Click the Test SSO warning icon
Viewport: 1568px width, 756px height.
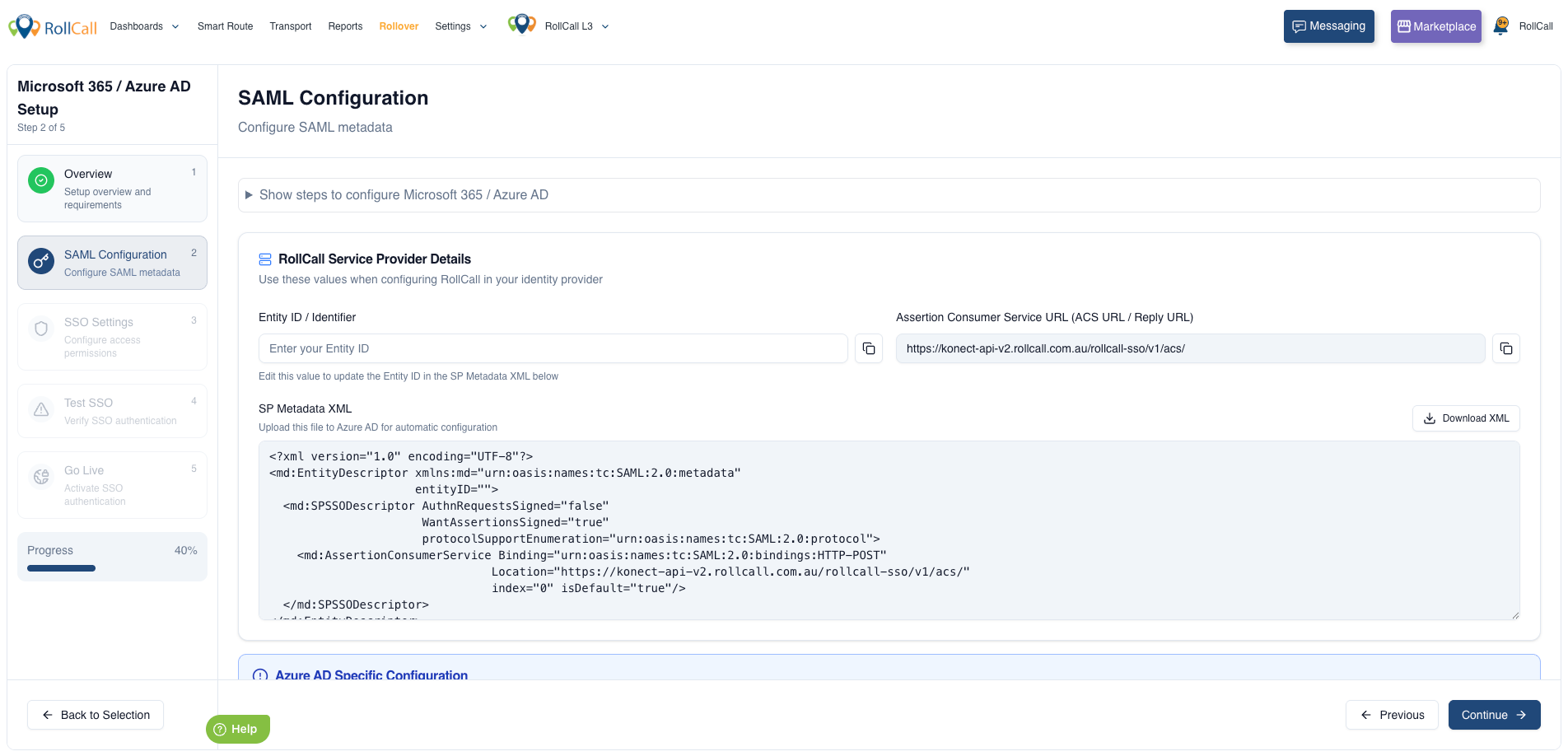(x=41, y=409)
